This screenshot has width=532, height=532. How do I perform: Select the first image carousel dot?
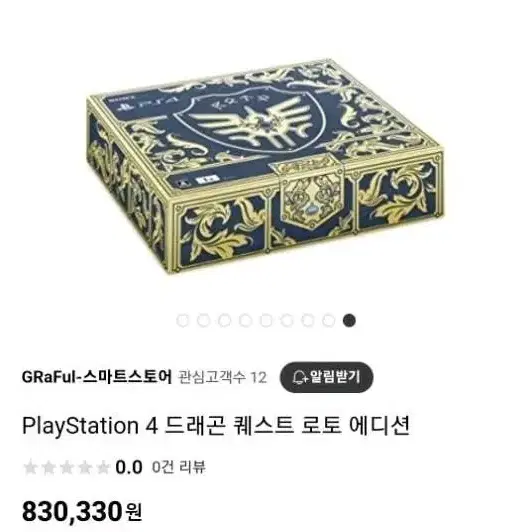click(183, 320)
